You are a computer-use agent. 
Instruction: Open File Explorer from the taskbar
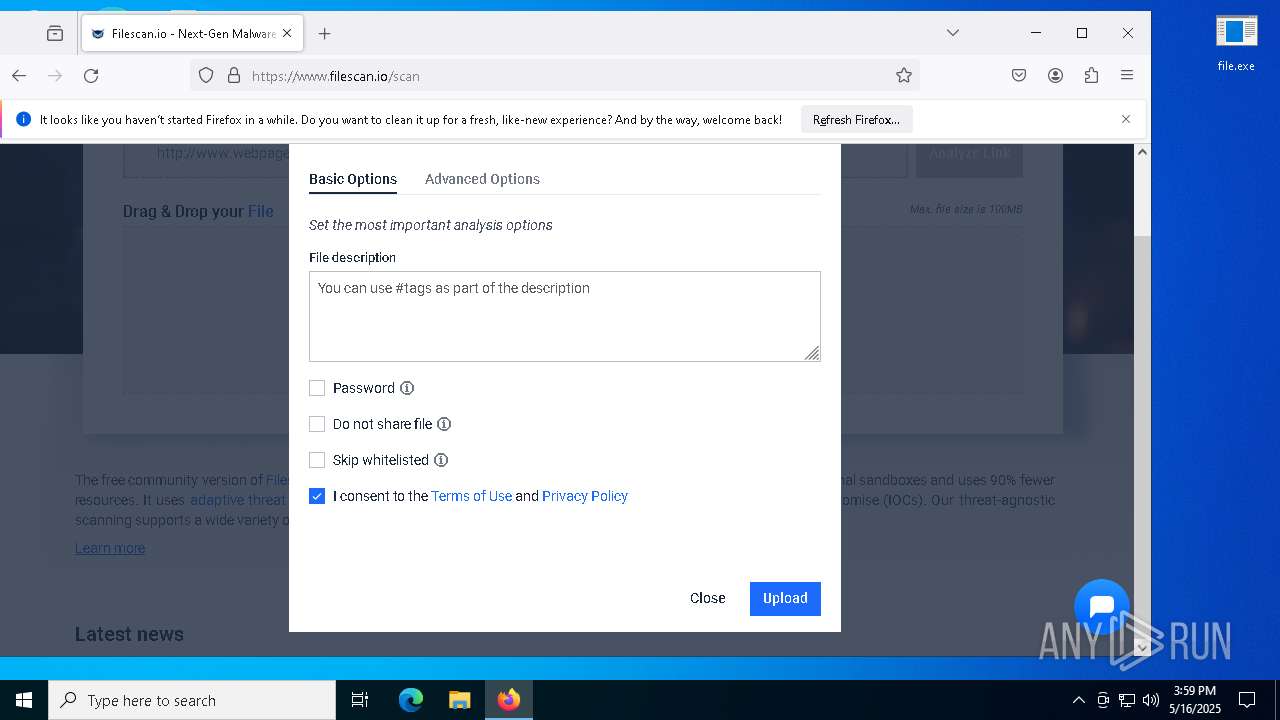click(x=460, y=700)
